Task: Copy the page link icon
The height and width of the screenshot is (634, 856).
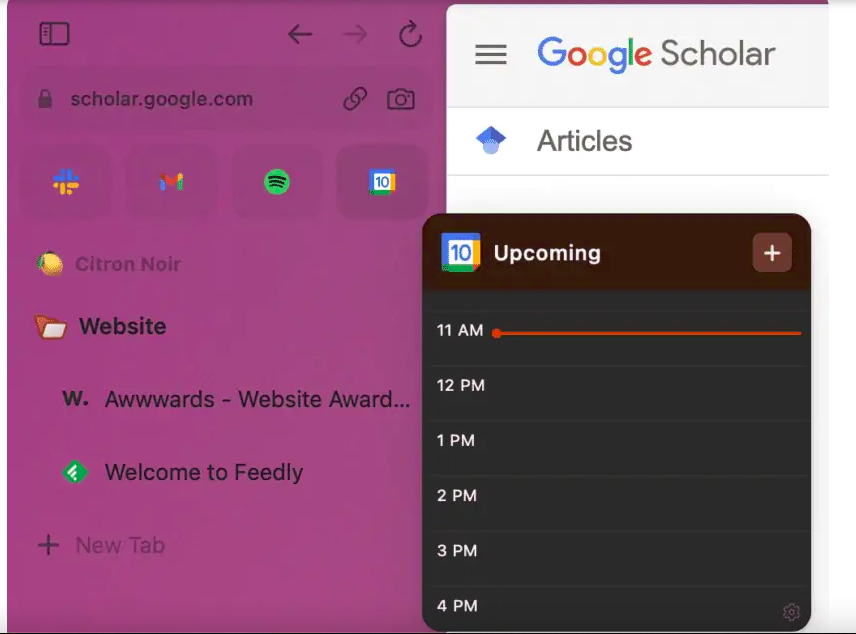Action: point(355,99)
